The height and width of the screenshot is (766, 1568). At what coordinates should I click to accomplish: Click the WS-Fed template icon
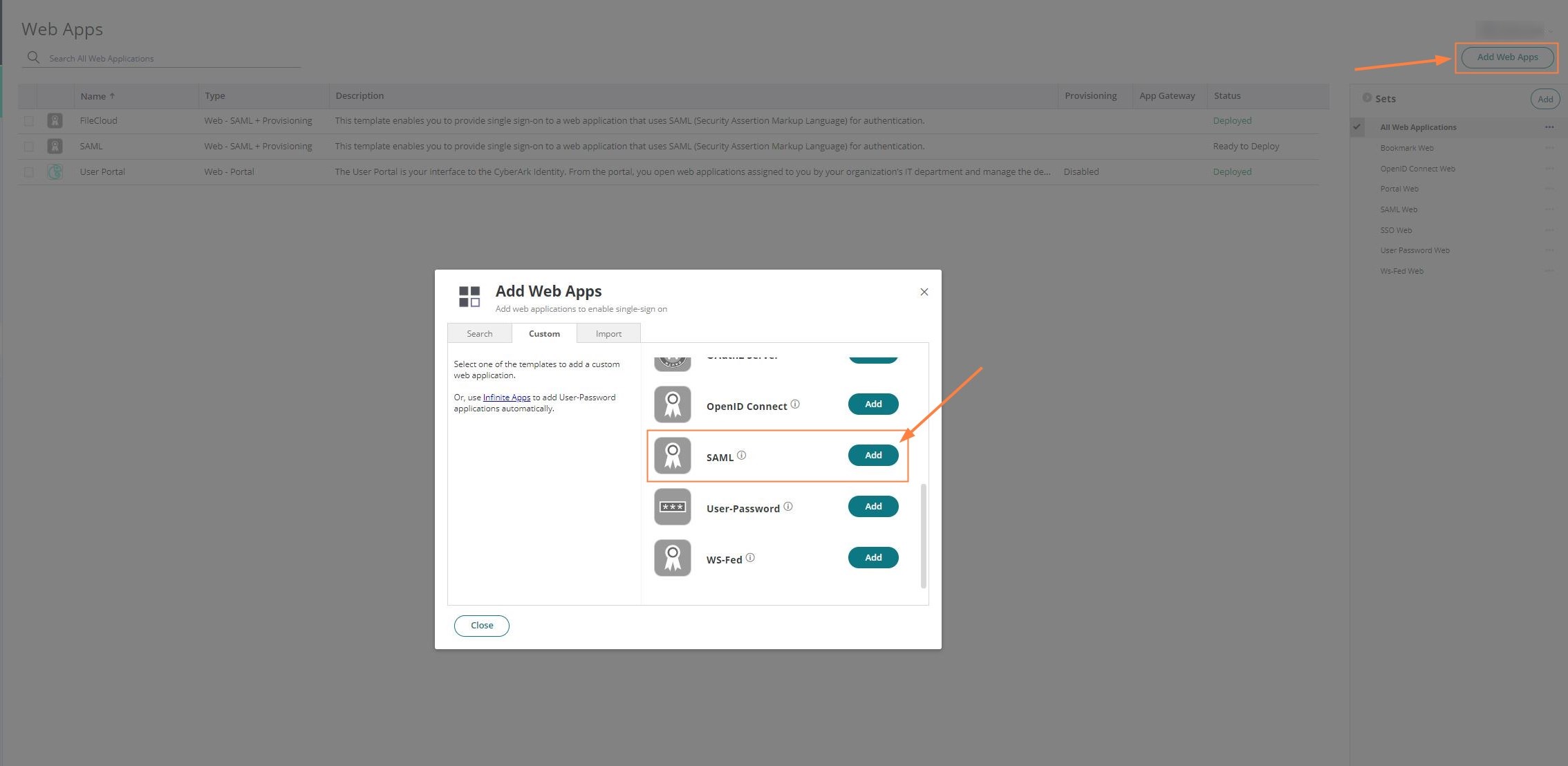pos(671,557)
